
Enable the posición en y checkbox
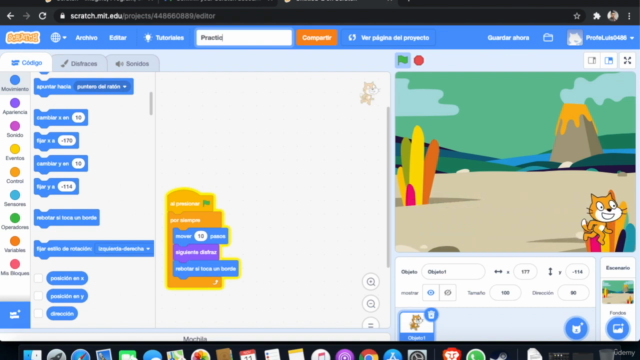[38, 296]
